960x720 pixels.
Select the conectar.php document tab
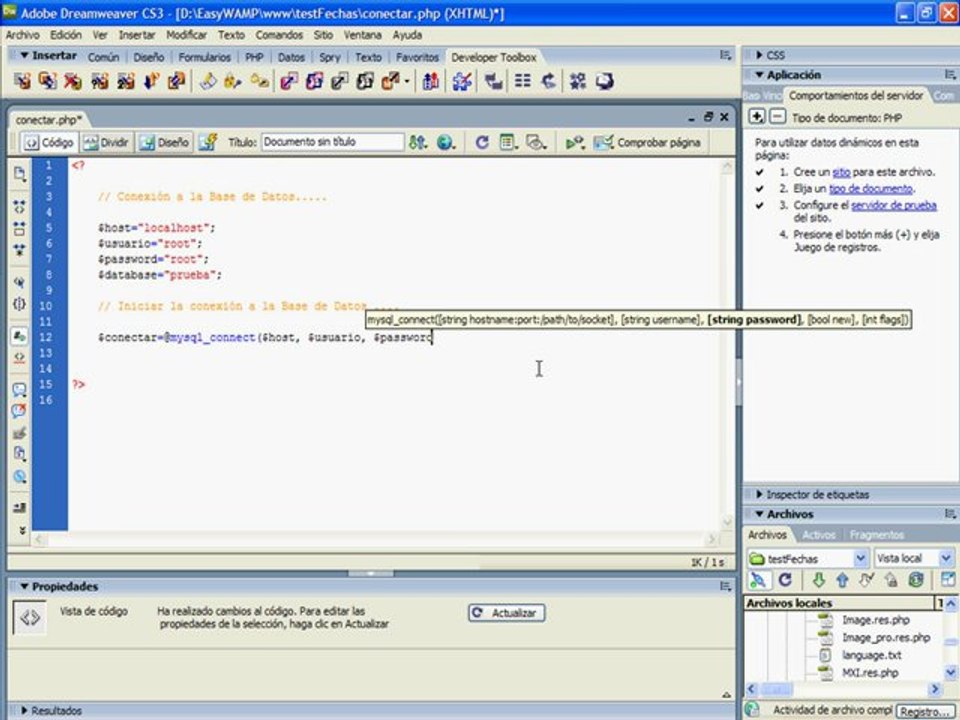[48, 119]
